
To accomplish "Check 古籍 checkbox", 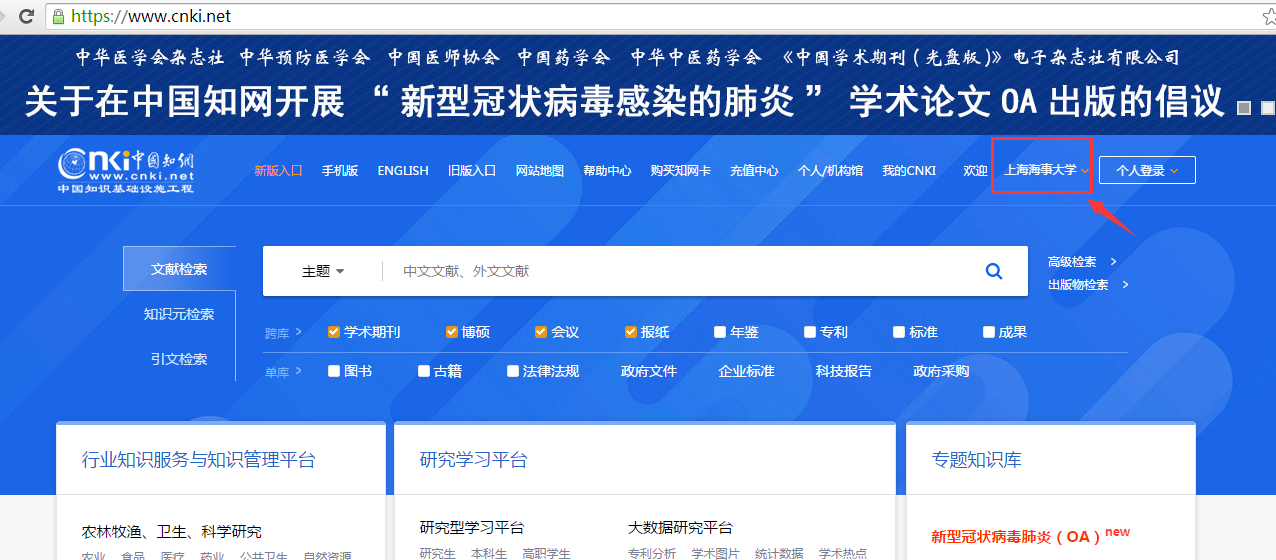I will [x=424, y=371].
